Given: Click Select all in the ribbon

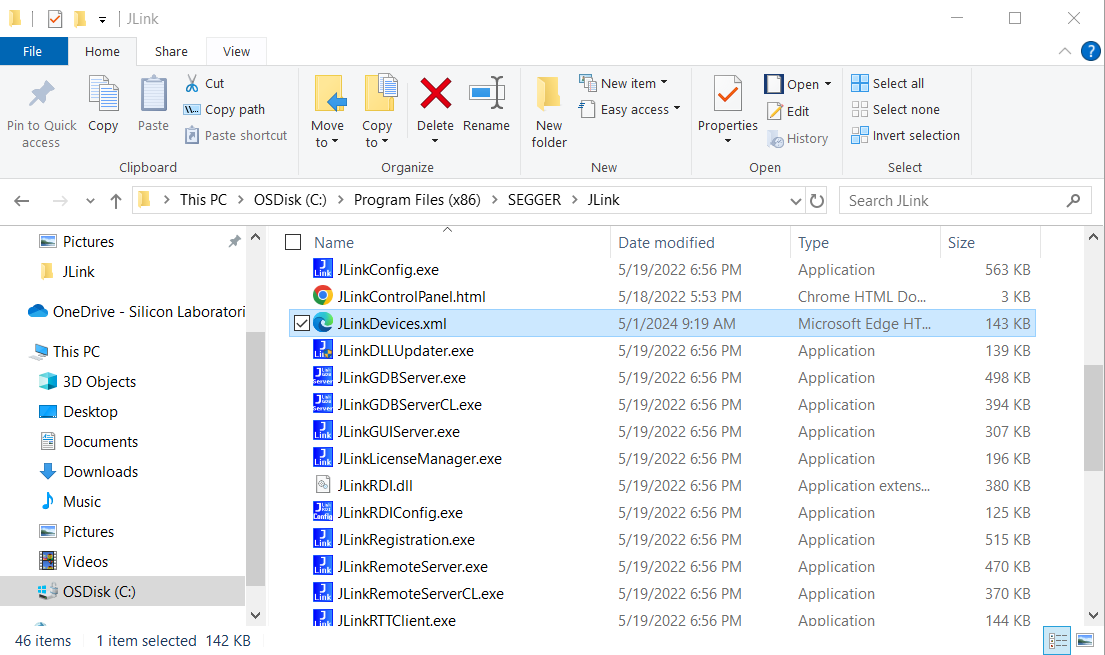Looking at the screenshot, I should tap(888, 83).
